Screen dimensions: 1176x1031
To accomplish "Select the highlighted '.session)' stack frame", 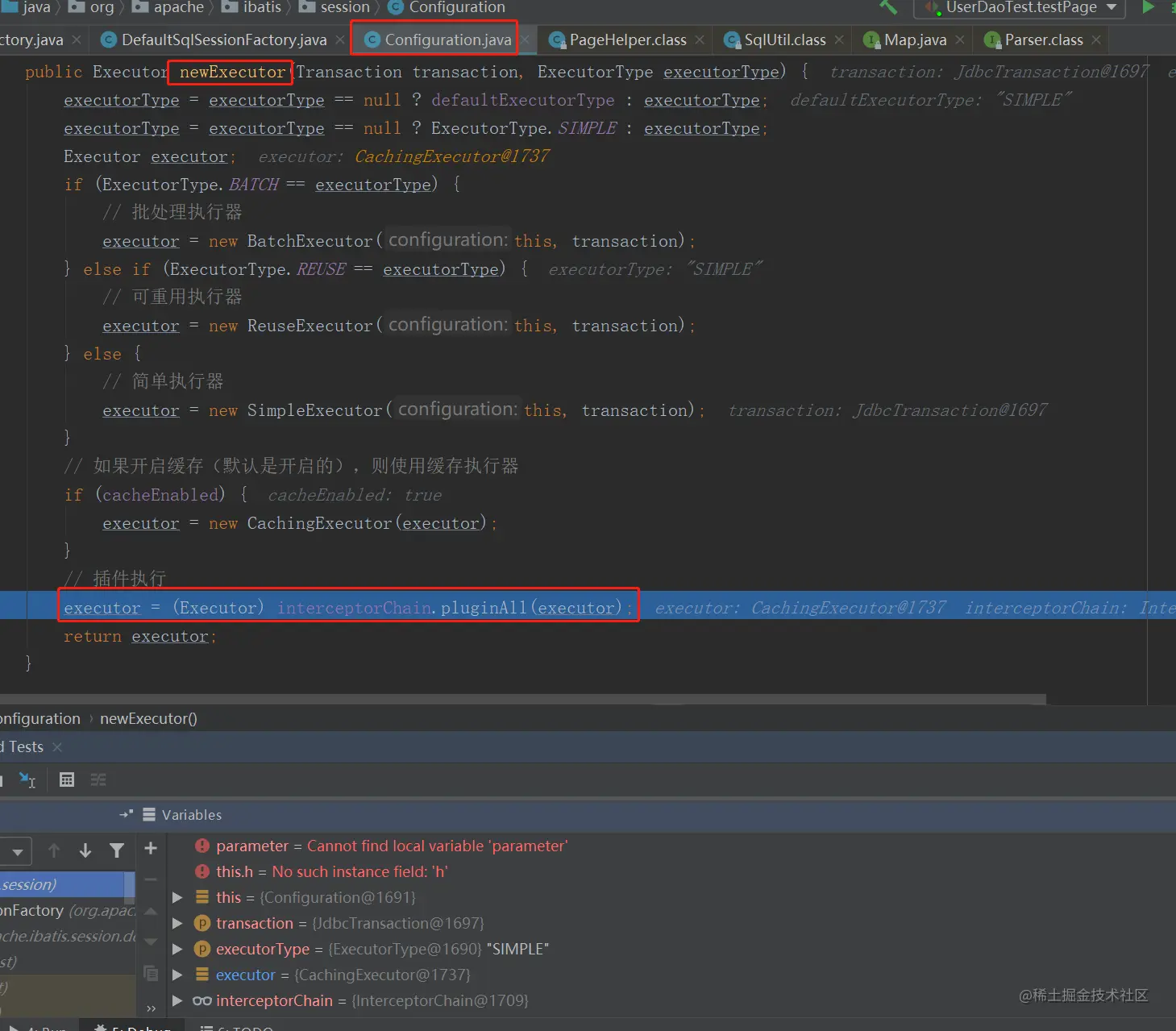I will point(62,884).
